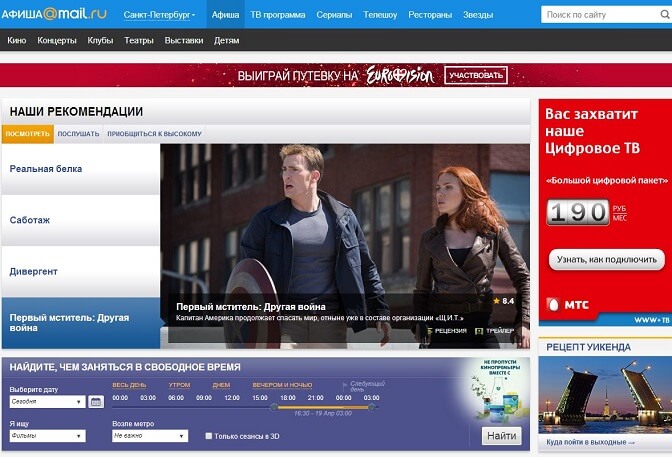Screen dimensions: 672x457
Task: Open the Клубы submenu item
Action: 100,40
